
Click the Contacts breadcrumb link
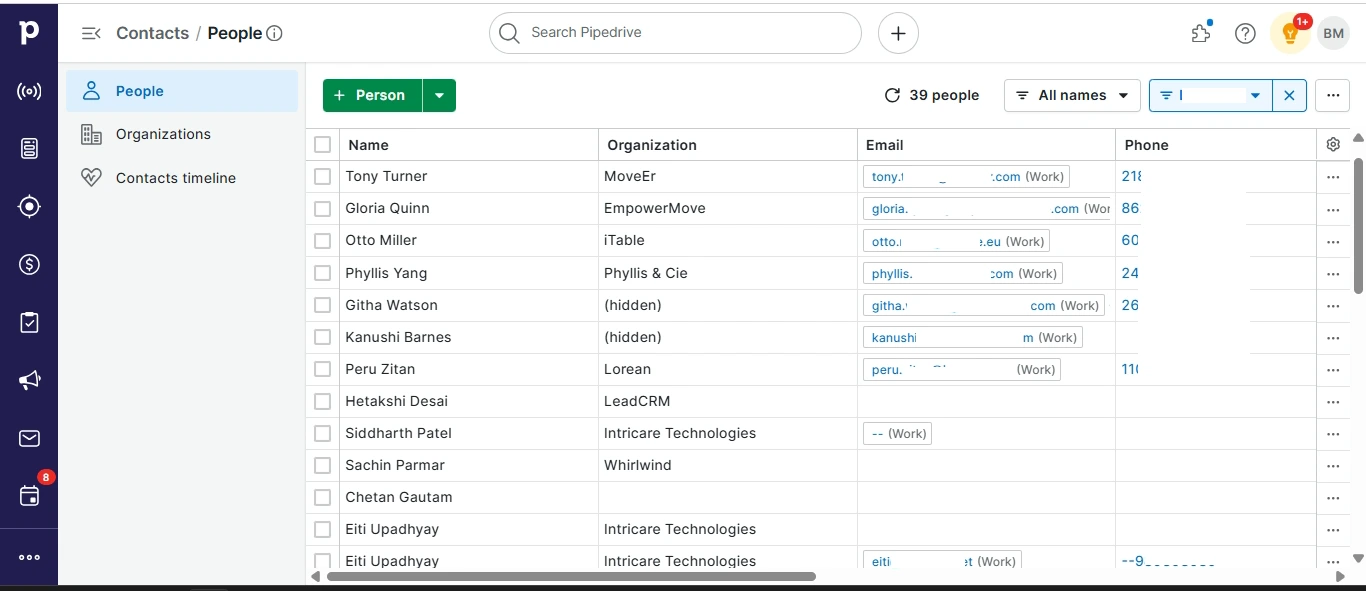point(152,33)
